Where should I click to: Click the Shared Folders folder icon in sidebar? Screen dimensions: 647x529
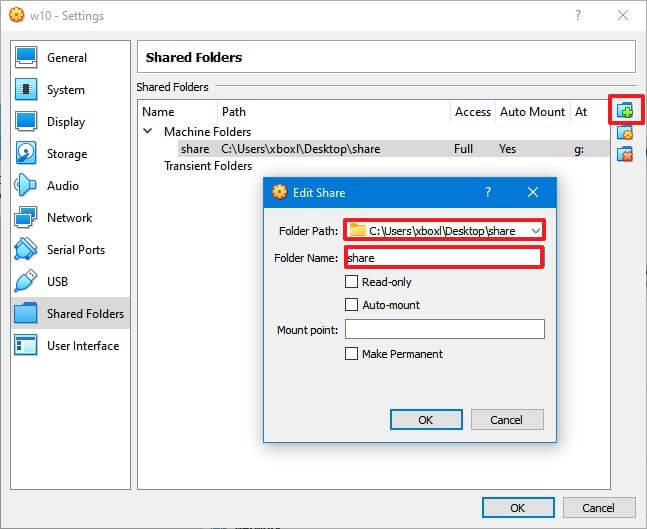pos(26,312)
